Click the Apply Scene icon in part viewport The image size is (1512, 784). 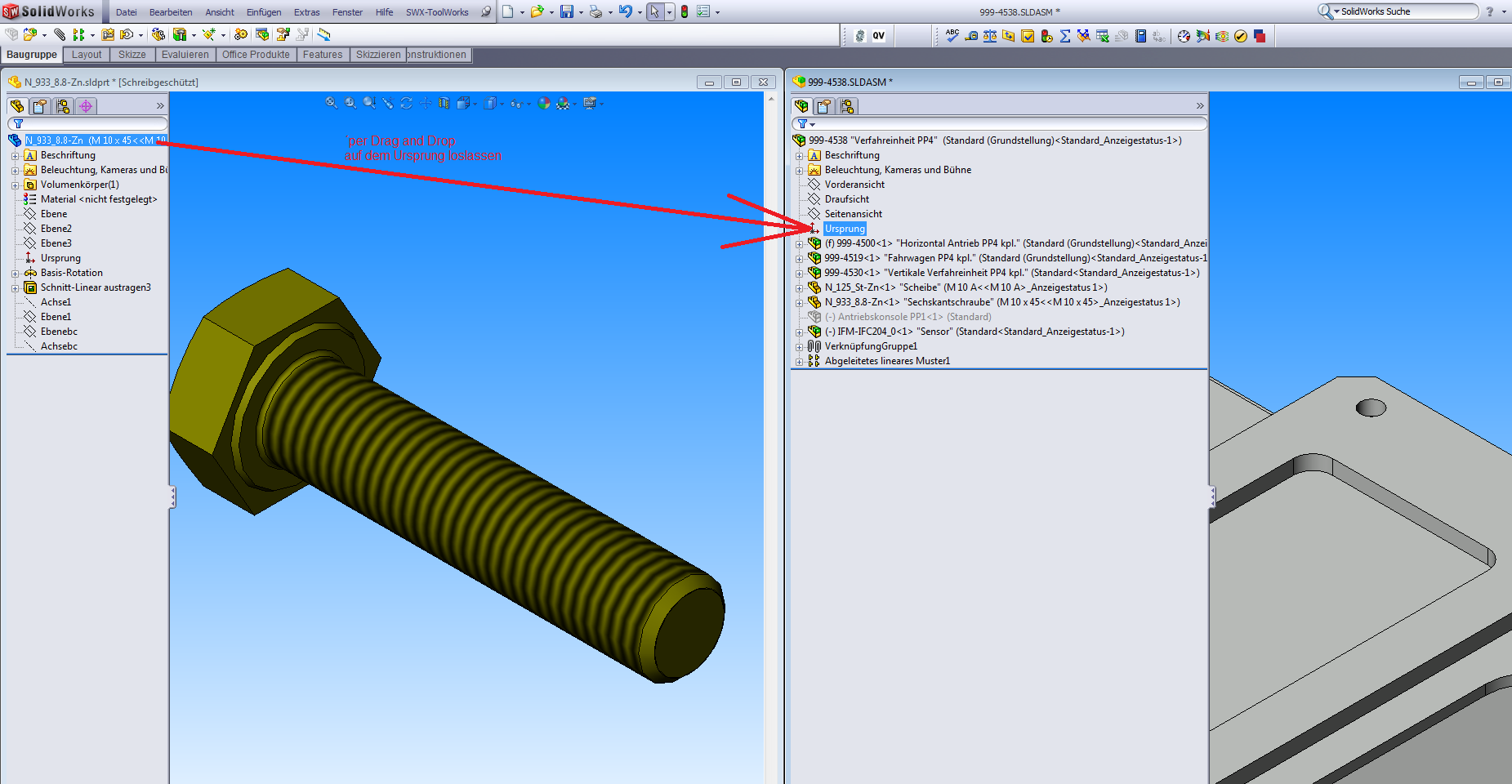[x=563, y=103]
